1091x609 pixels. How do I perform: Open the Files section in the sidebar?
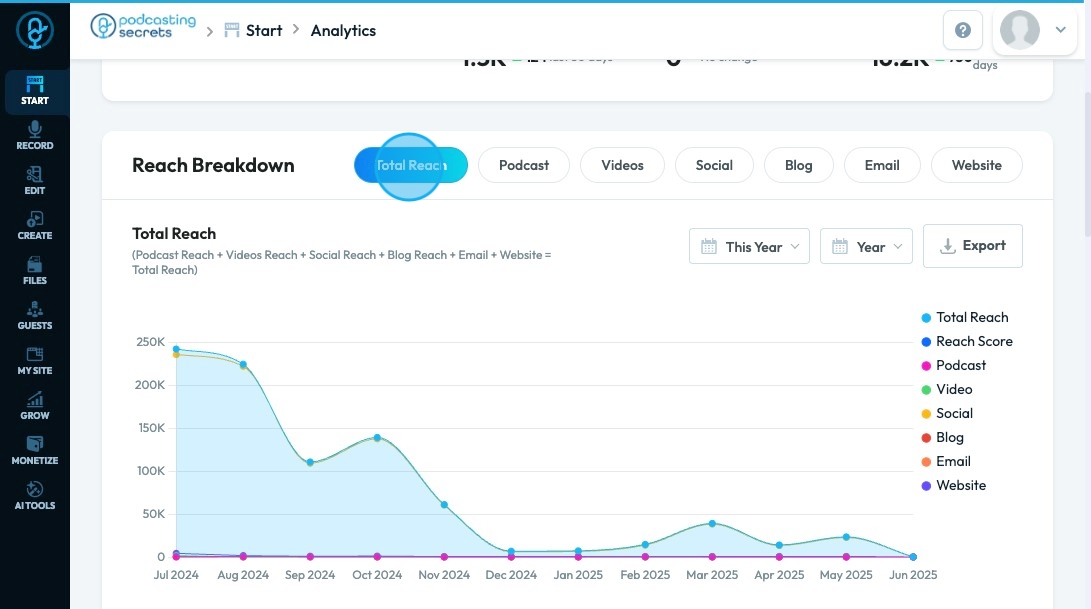35,271
